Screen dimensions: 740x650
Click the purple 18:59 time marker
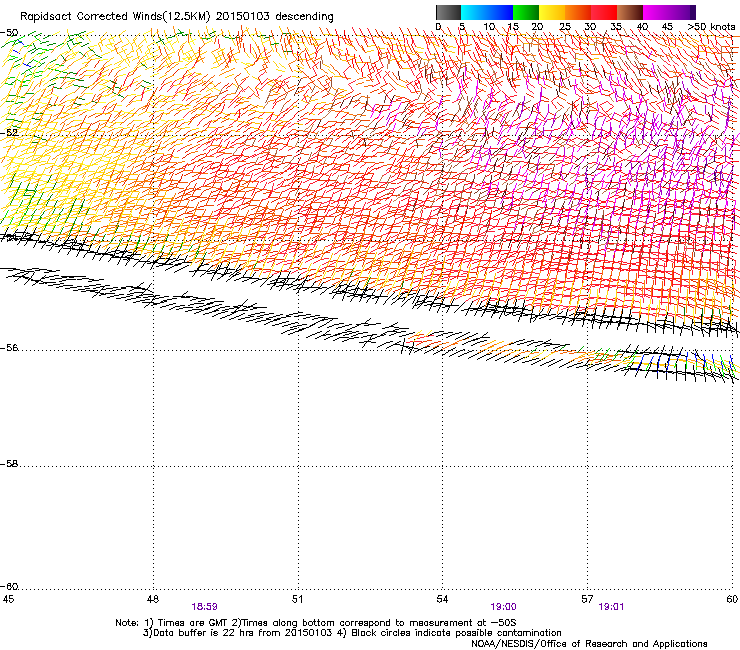pyautogui.click(x=204, y=607)
